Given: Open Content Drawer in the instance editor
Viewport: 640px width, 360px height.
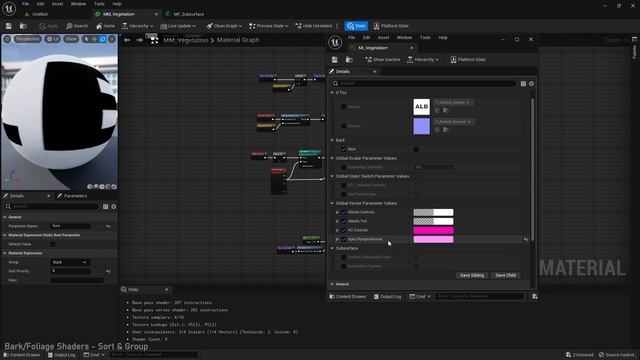Looking at the screenshot, I should click(x=348, y=297).
